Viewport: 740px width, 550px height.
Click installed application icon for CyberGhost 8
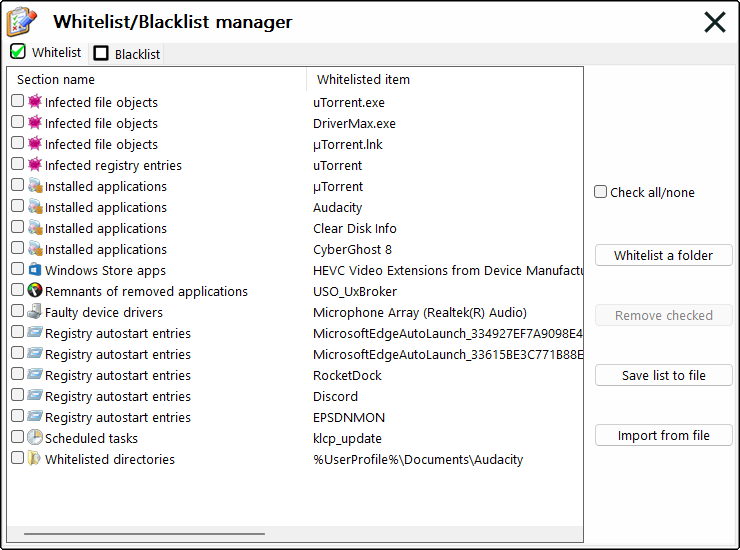click(x=34, y=248)
